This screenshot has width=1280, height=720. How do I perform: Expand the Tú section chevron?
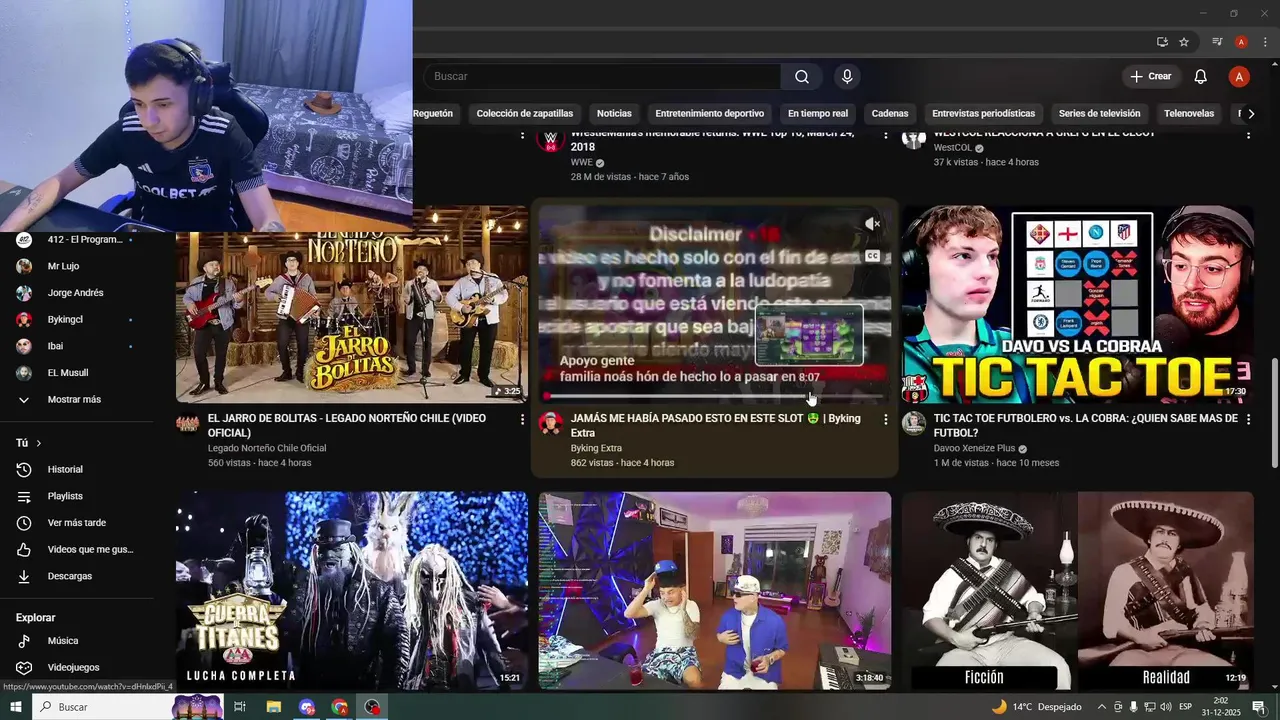(x=39, y=443)
